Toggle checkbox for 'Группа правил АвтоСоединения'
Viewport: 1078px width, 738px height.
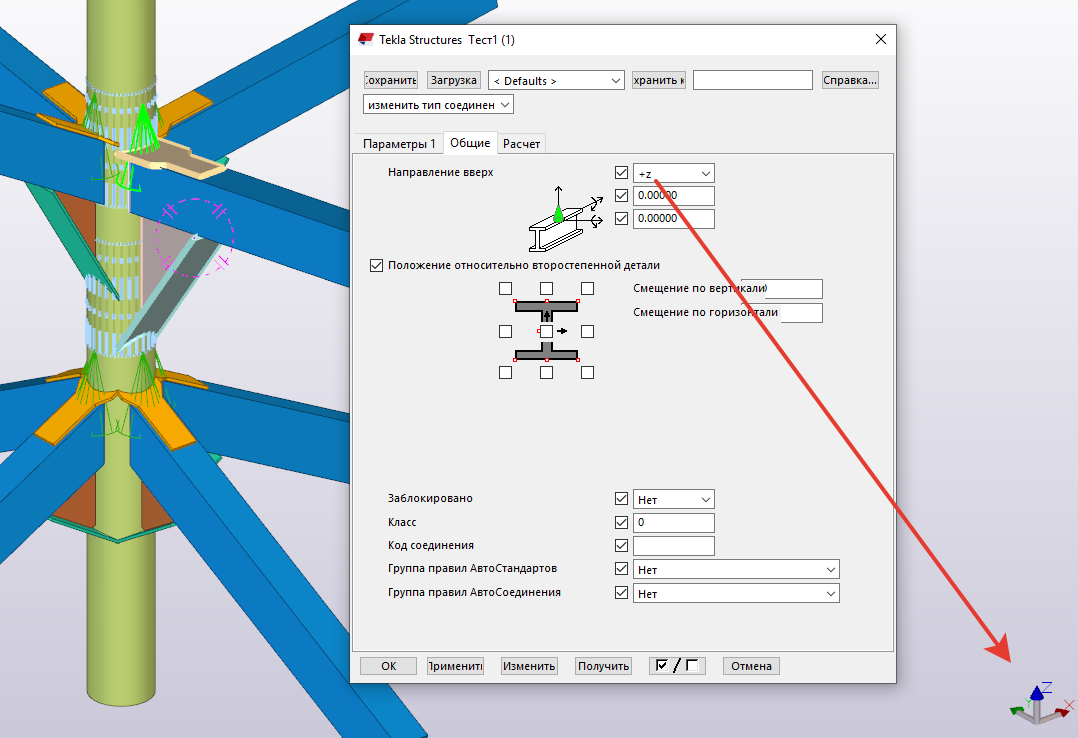click(622, 592)
